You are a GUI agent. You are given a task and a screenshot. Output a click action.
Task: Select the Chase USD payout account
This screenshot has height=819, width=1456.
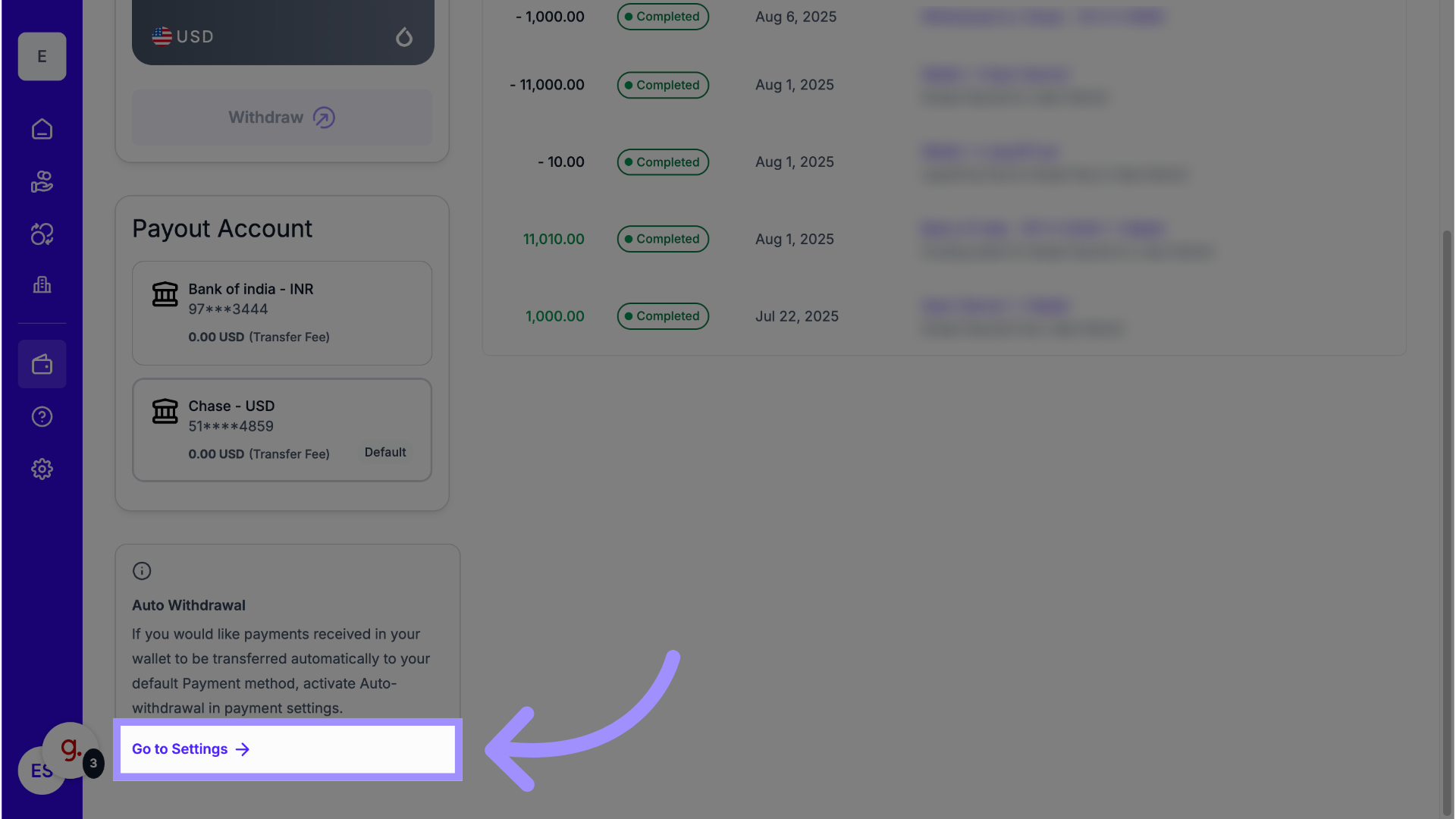(x=282, y=430)
